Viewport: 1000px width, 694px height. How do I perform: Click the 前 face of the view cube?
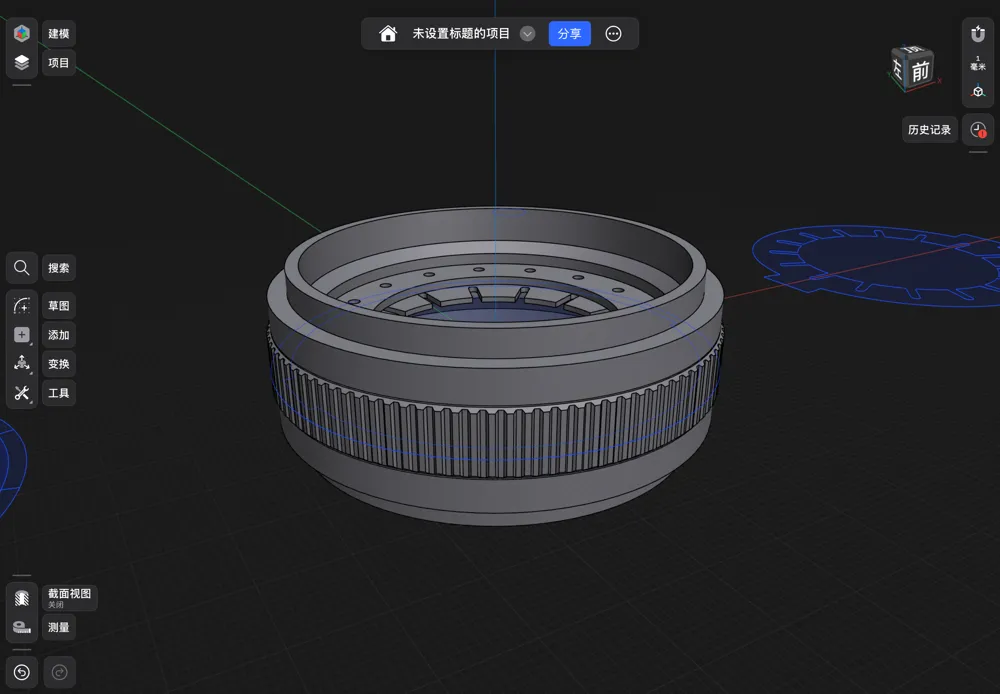point(920,71)
